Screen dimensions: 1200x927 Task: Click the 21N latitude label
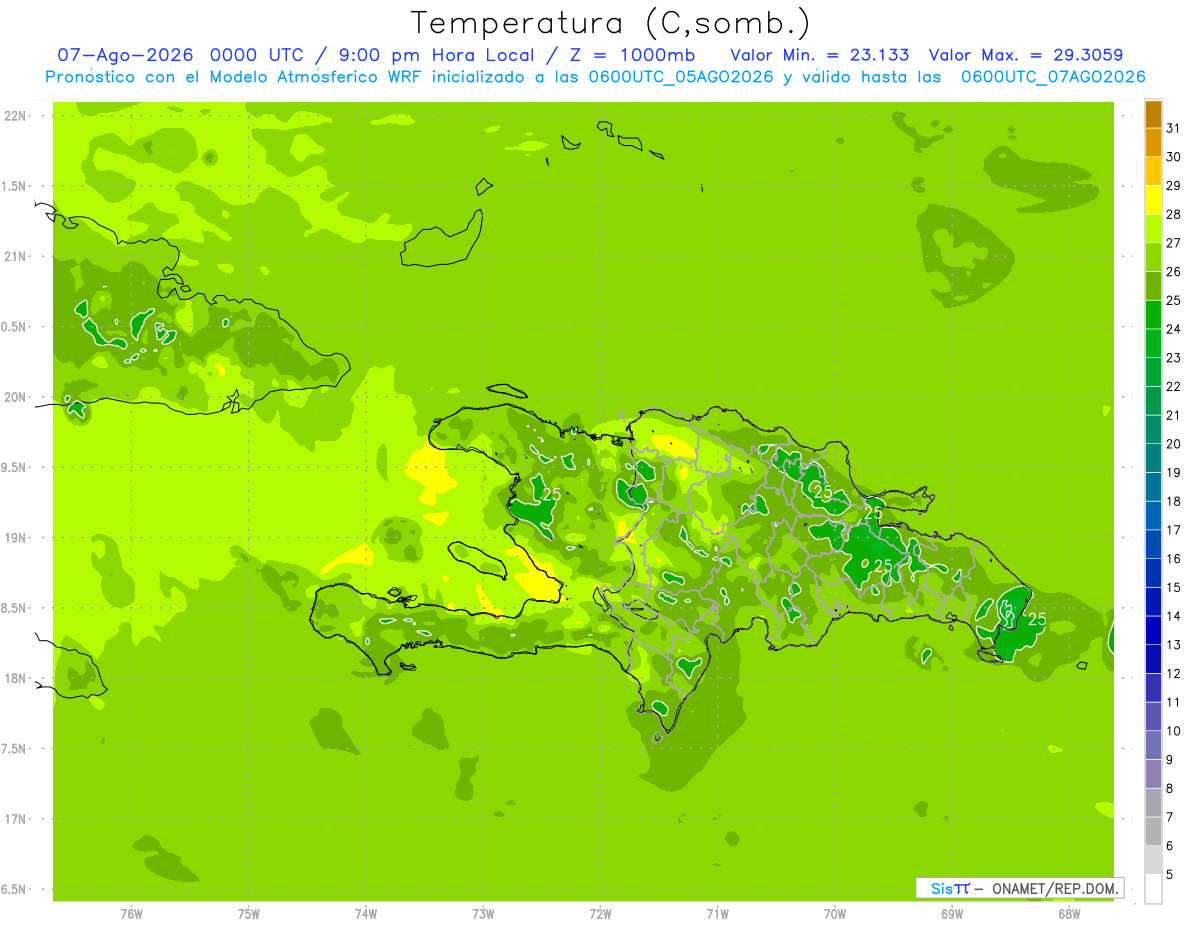(x=15, y=257)
